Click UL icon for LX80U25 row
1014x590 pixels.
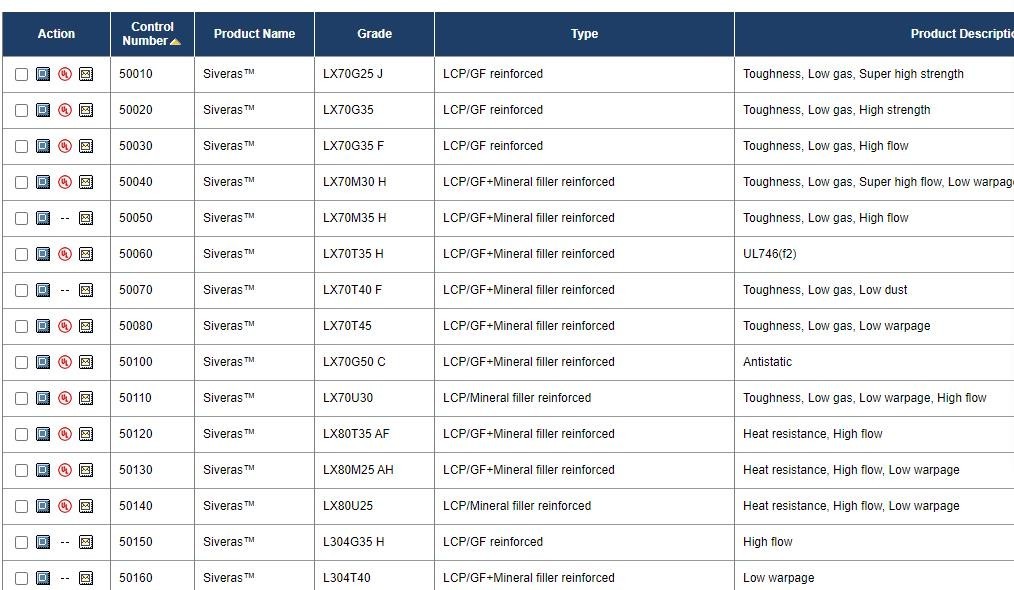click(65, 506)
